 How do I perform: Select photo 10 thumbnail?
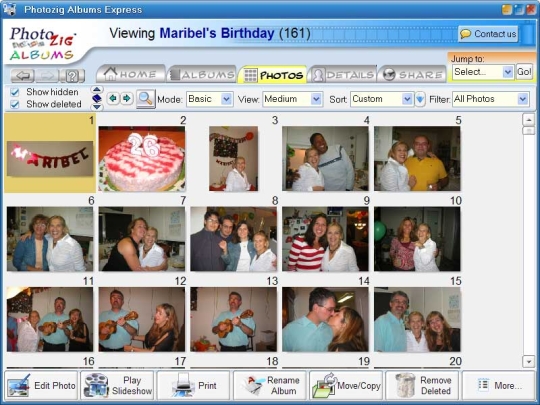coord(417,239)
